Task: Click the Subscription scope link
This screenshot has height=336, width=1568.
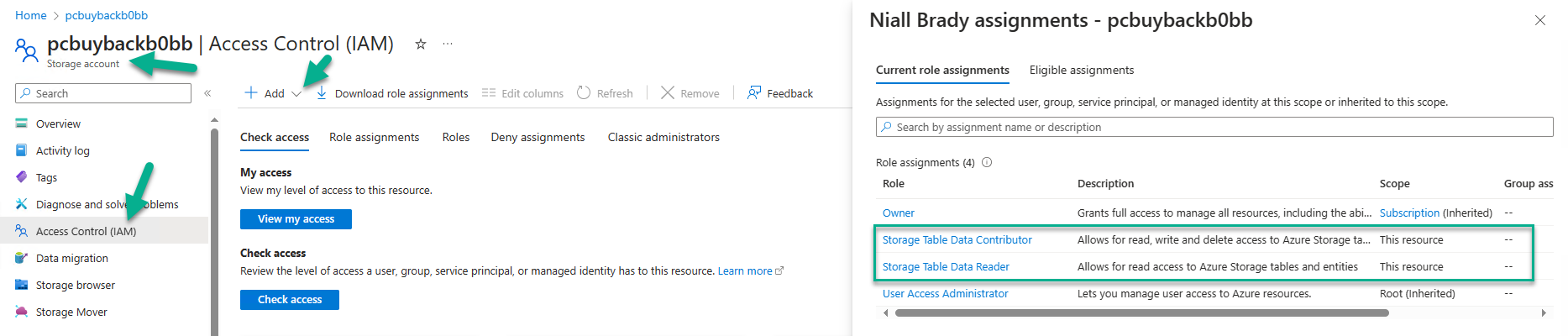Action: click(x=1409, y=213)
